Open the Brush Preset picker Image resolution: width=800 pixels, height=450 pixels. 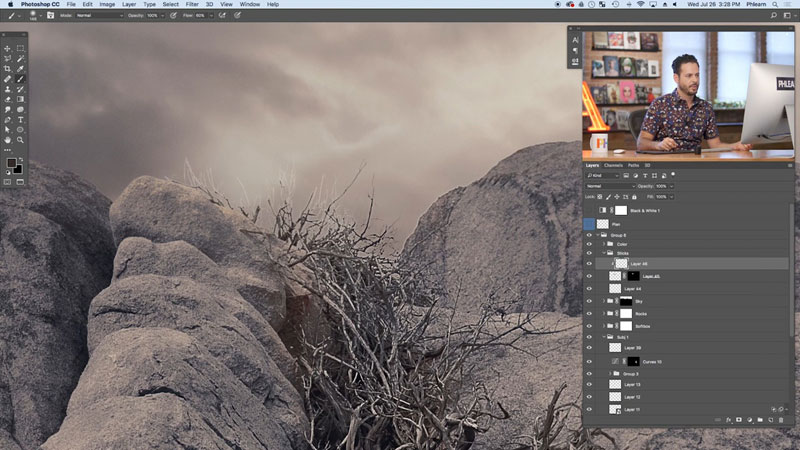click(35, 15)
